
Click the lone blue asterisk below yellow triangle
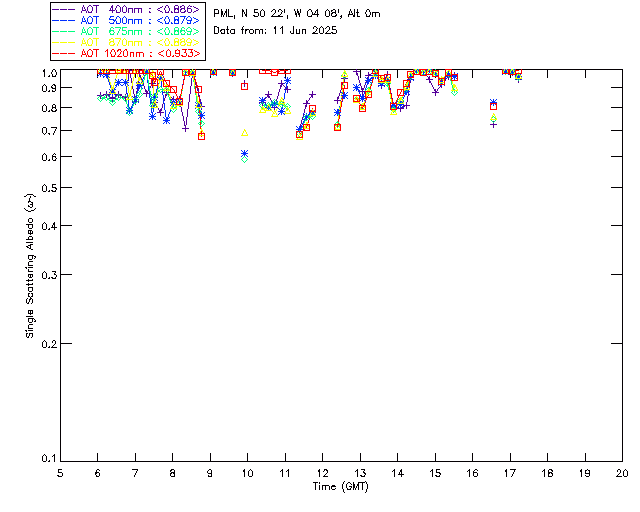[x=245, y=154]
